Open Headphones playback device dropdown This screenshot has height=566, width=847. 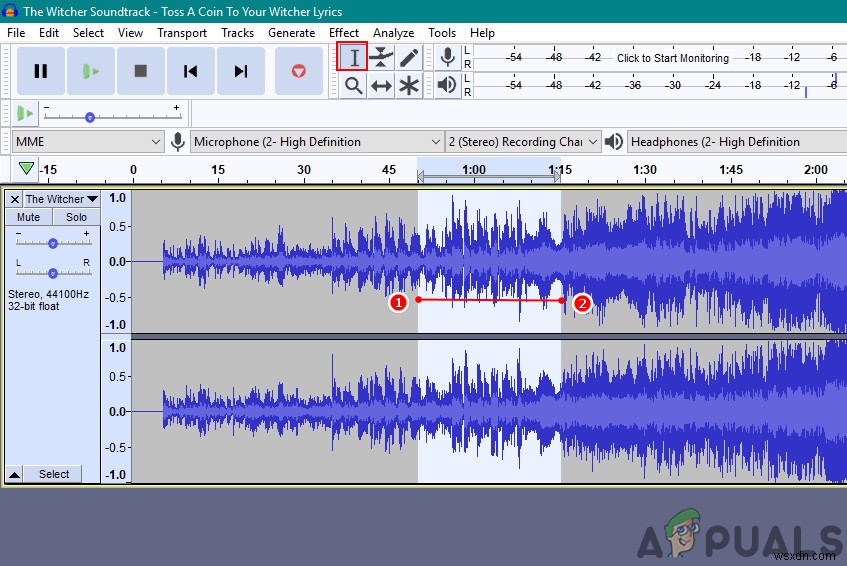[736, 142]
